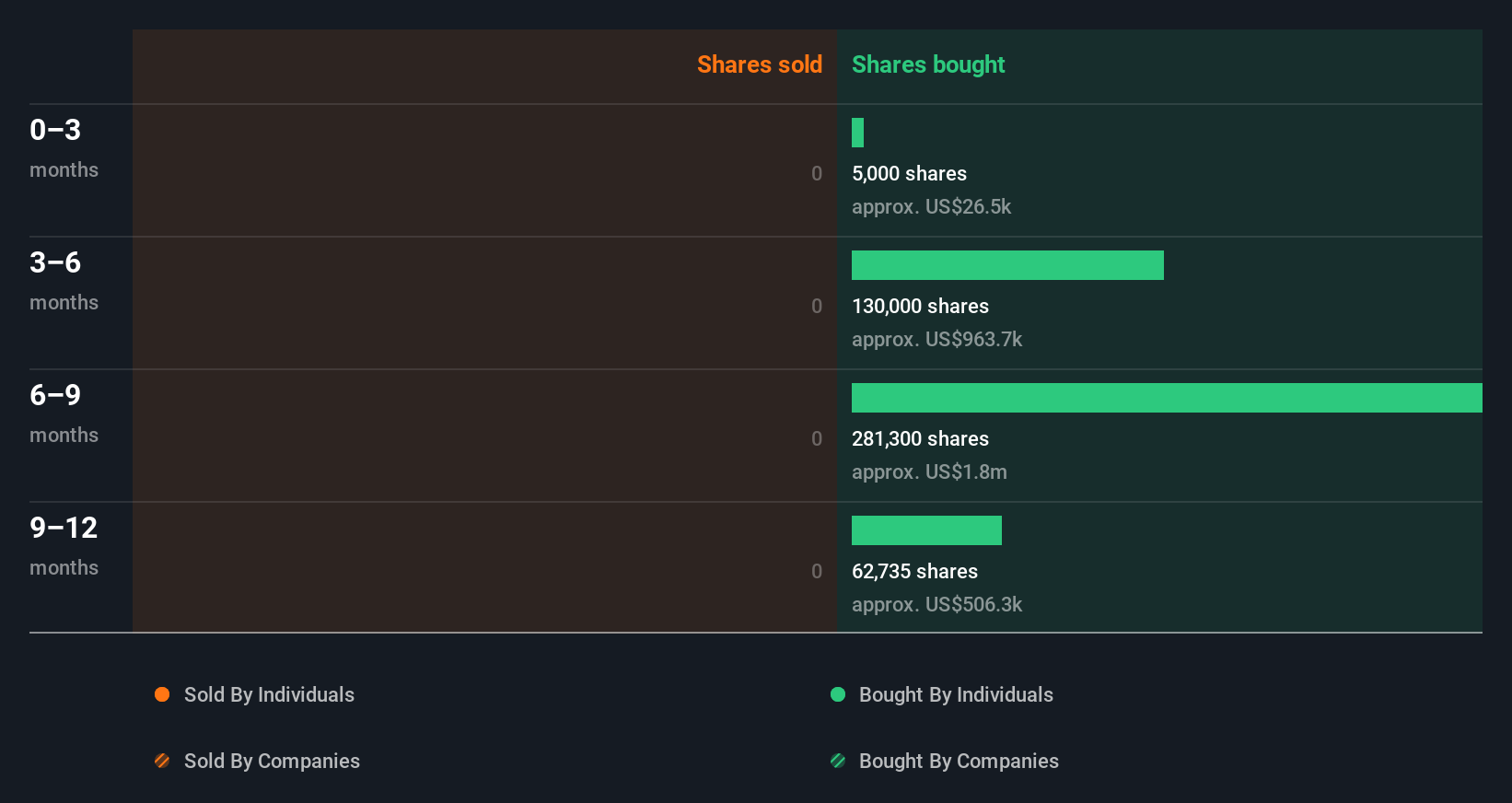Viewport: 1512px width, 803px height.
Task: Click the 130,000 shares value
Action: (920, 306)
